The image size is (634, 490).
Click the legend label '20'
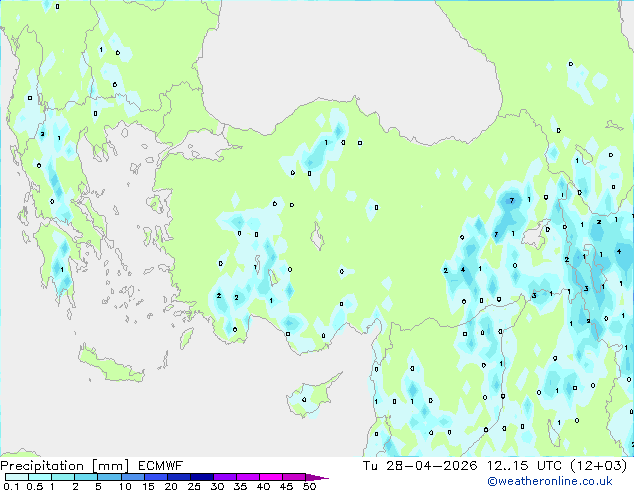point(171,486)
